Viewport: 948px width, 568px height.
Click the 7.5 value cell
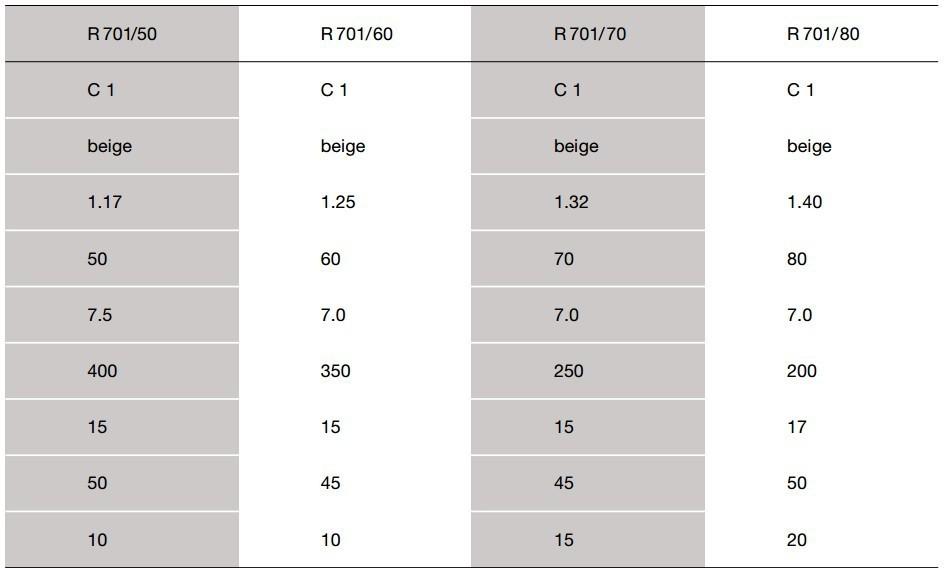coord(100,315)
